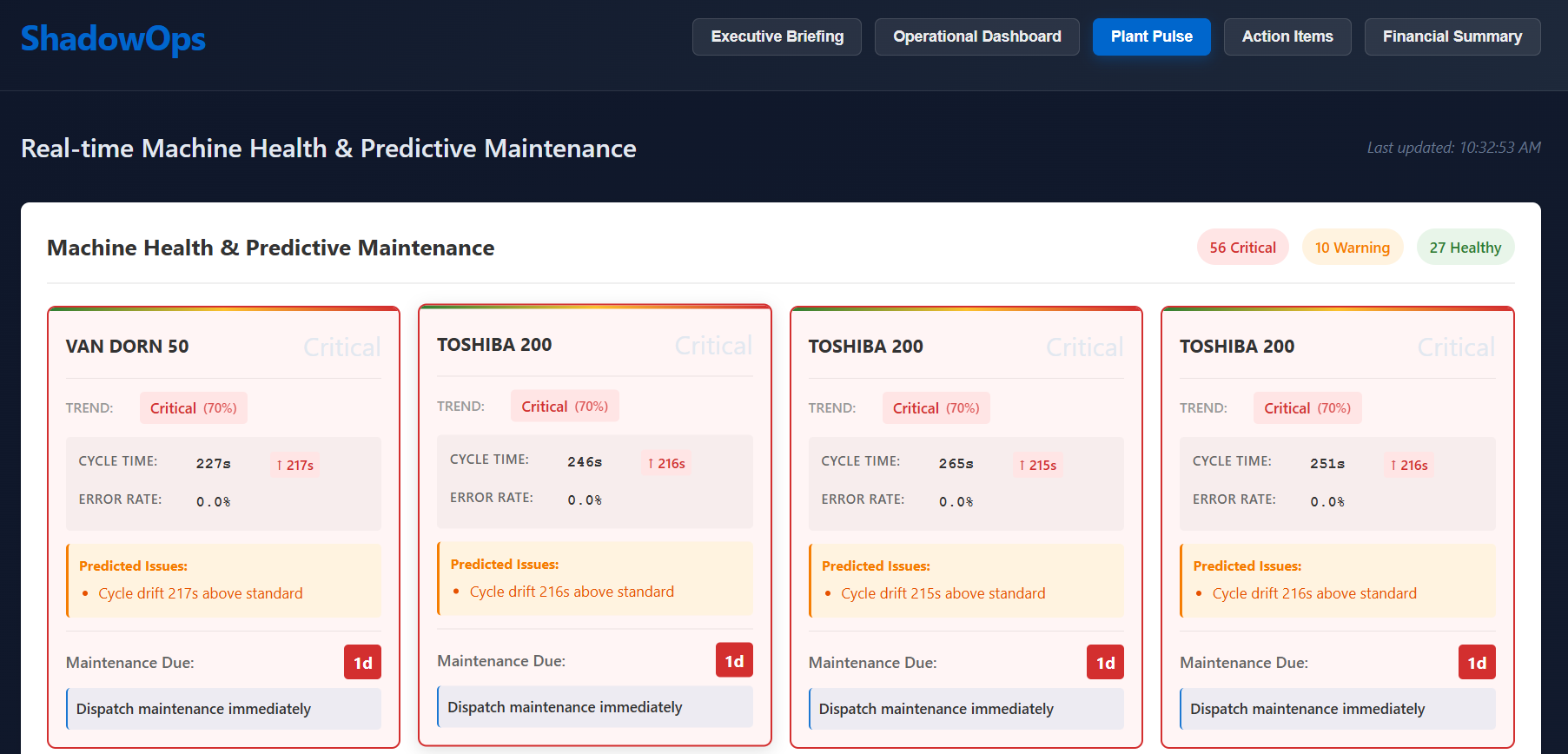Click the Machine Health & Predictive Maintenance panel title
The height and width of the screenshot is (754, 1568).
[270, 248]
